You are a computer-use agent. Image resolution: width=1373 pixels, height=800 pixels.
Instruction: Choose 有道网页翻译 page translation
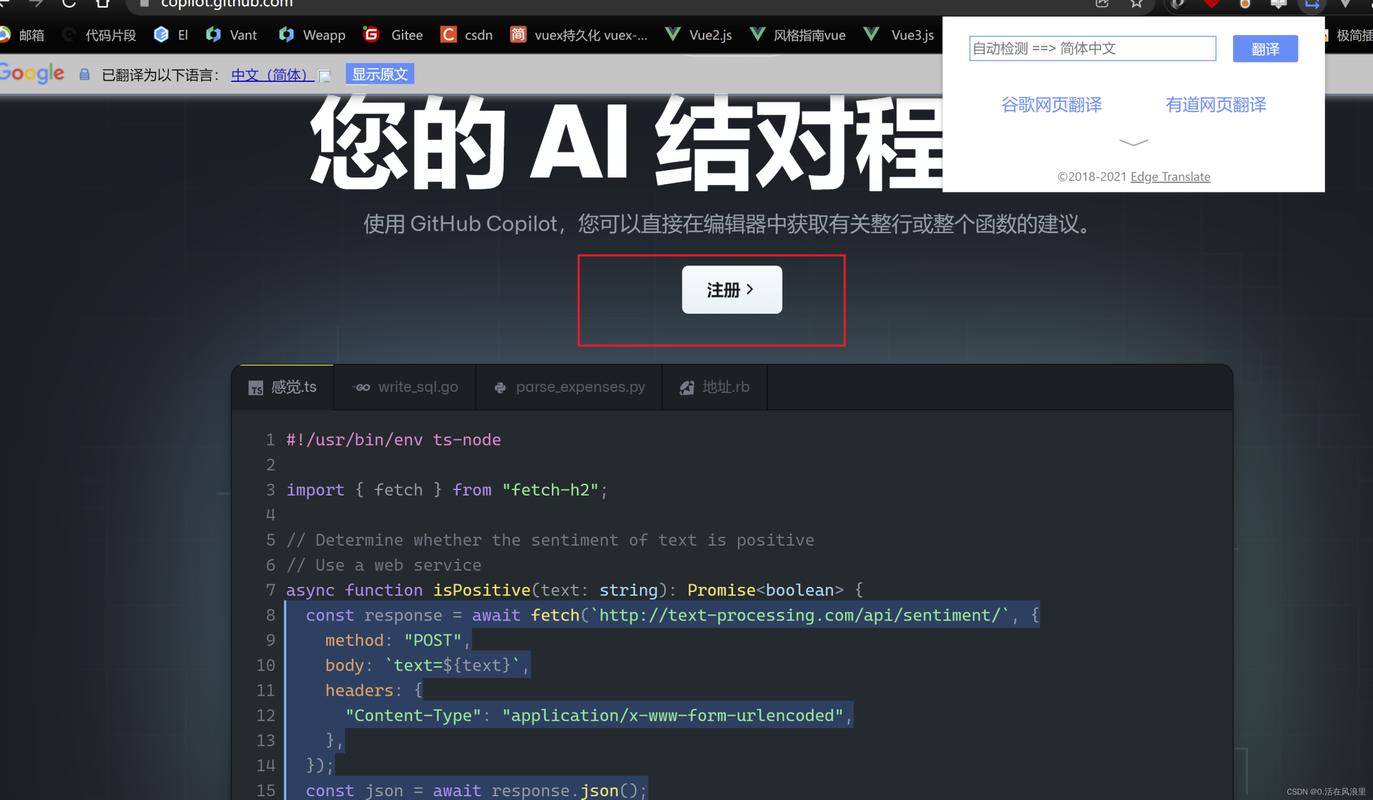[1215, 105]
